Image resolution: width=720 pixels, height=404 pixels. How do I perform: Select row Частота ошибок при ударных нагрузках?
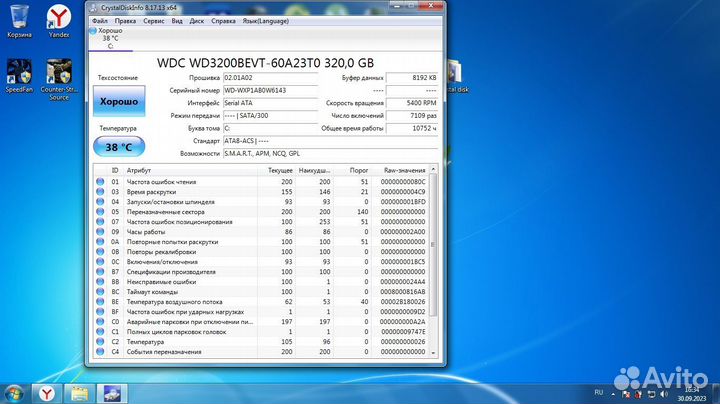click(x=261, y=312)
